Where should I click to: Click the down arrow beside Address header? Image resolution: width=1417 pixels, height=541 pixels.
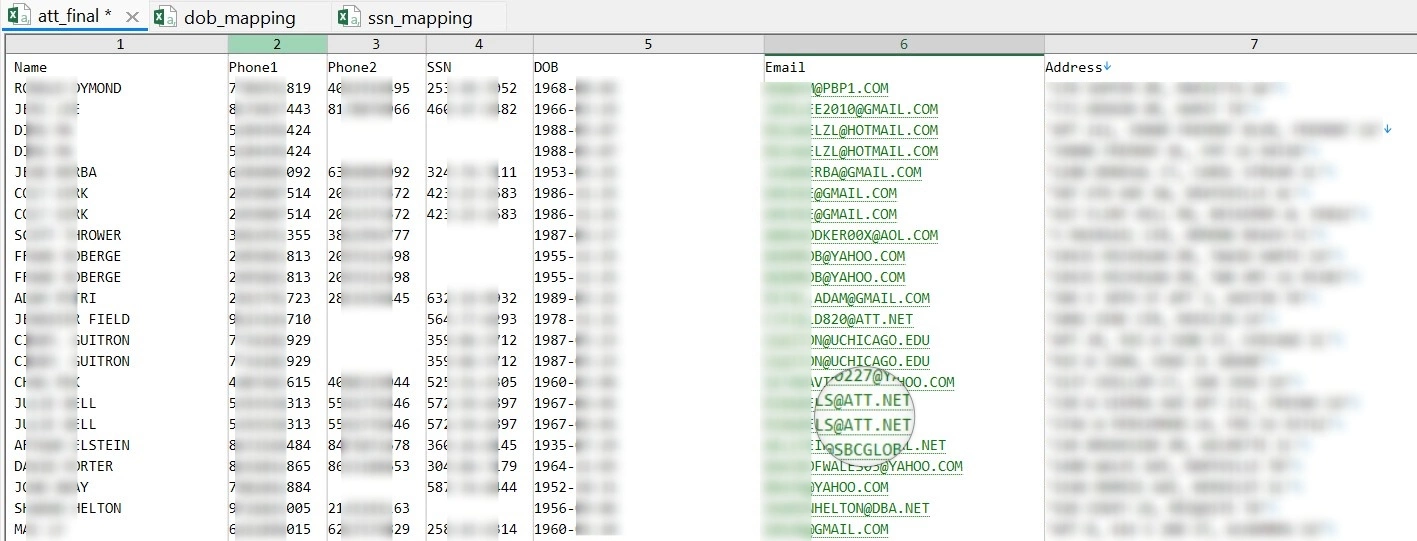pyautogui.click(x=1107, y=67)
